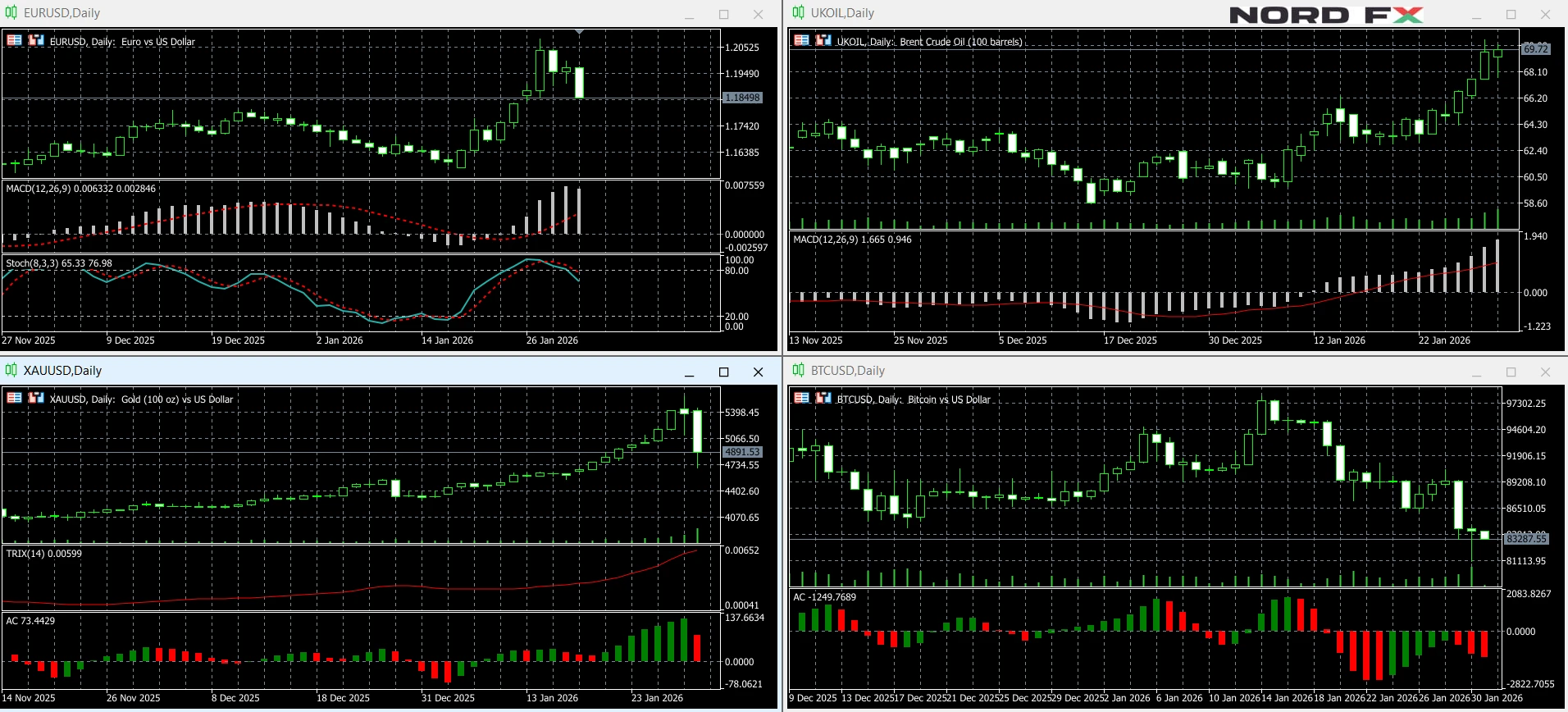Click the EURUSD current price tag 1.18498
1568x712 pixels.
(742, 98)
